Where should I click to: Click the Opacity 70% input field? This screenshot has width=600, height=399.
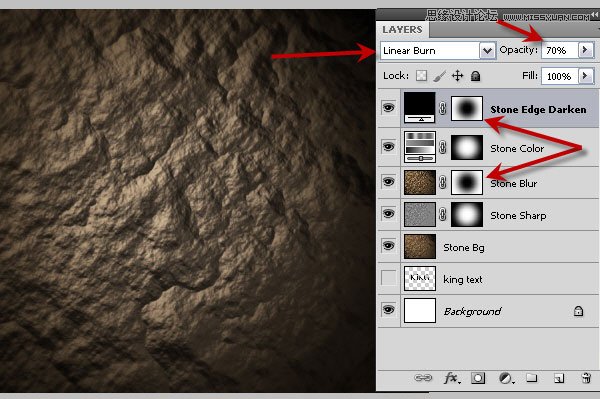coord(560,50)
